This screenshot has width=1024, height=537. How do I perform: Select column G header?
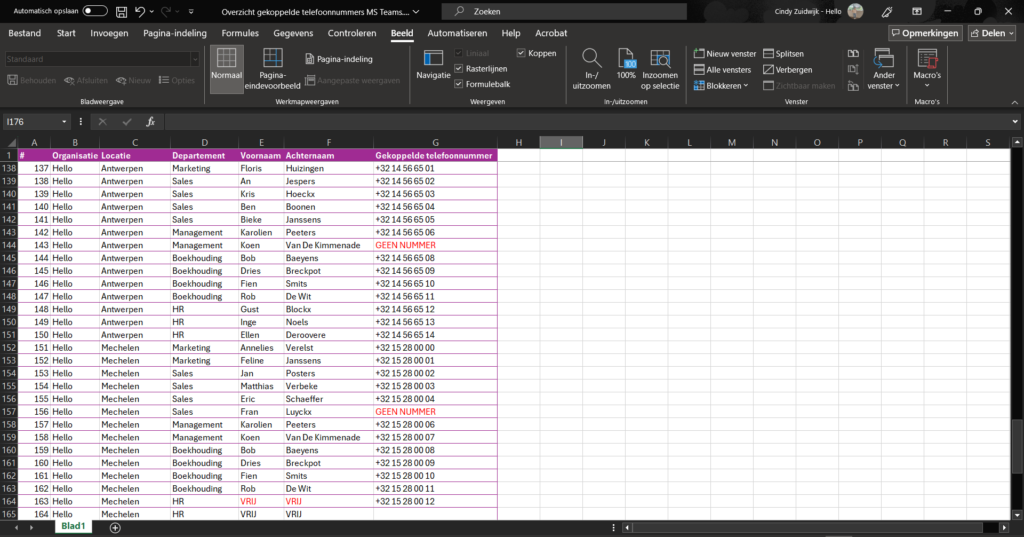pos(435,142)
